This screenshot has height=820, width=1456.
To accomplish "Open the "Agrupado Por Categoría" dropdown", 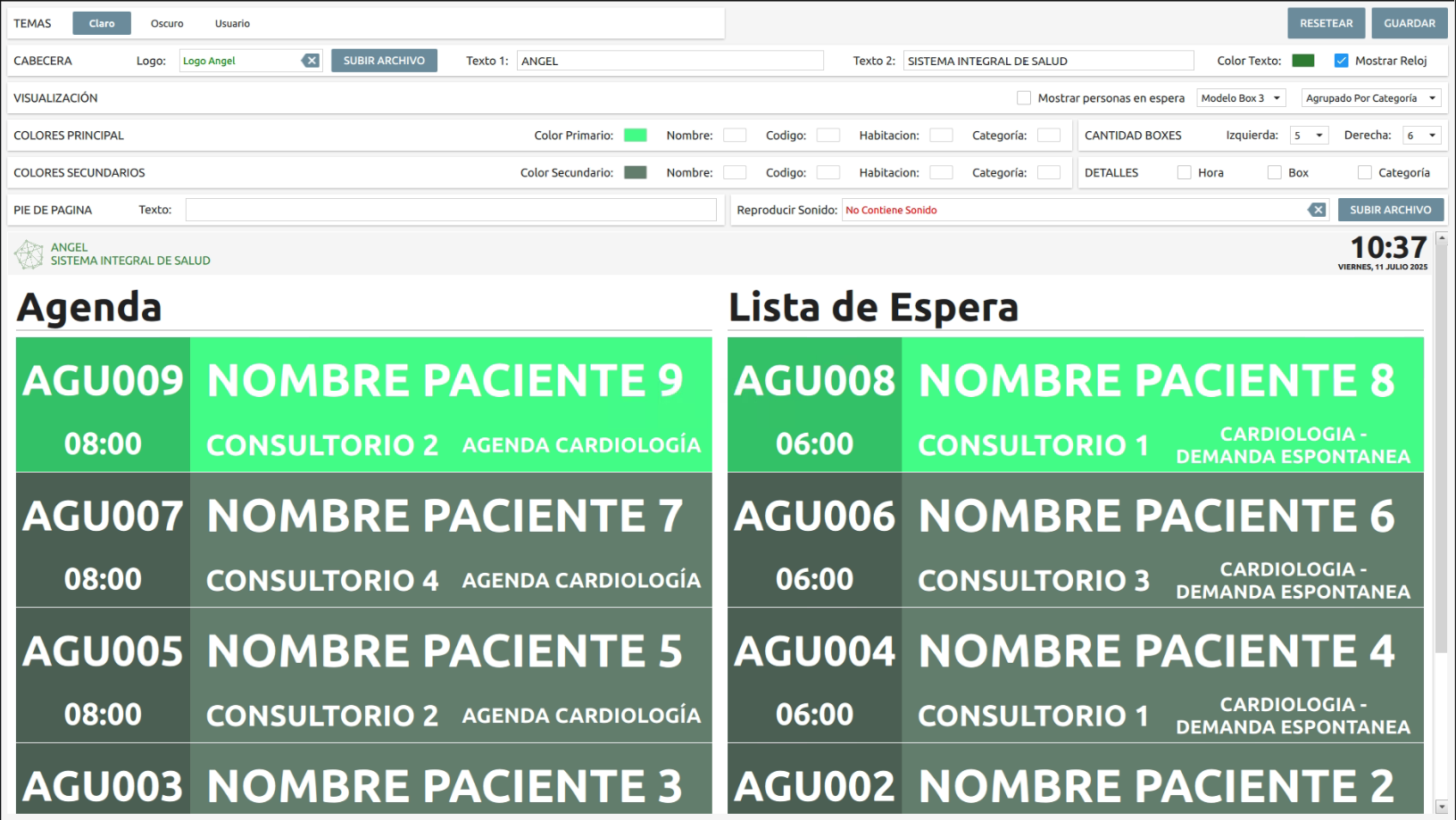I will point(1370,98).
